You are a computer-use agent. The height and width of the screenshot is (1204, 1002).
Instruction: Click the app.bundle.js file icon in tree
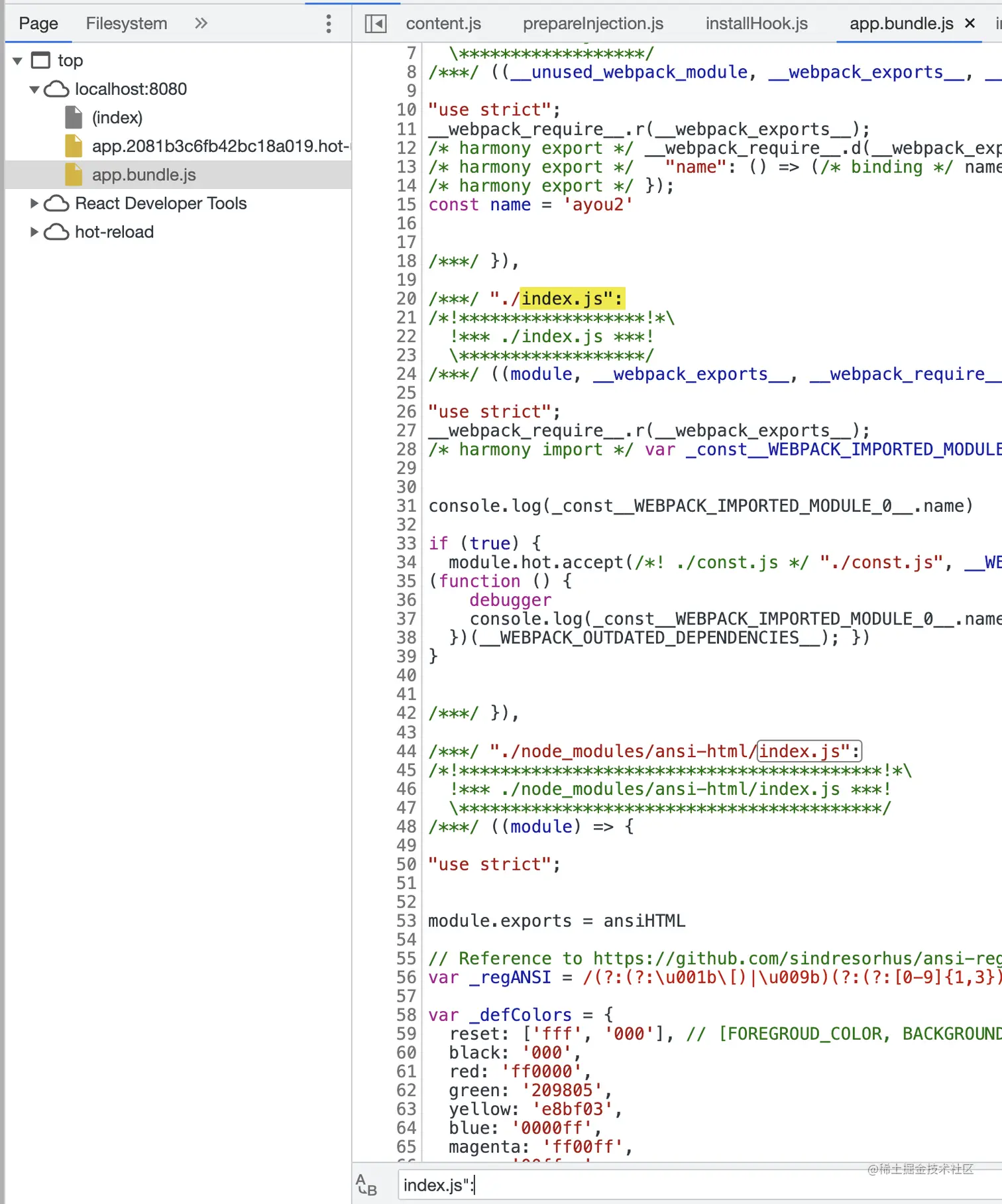[x=74, y=174]
